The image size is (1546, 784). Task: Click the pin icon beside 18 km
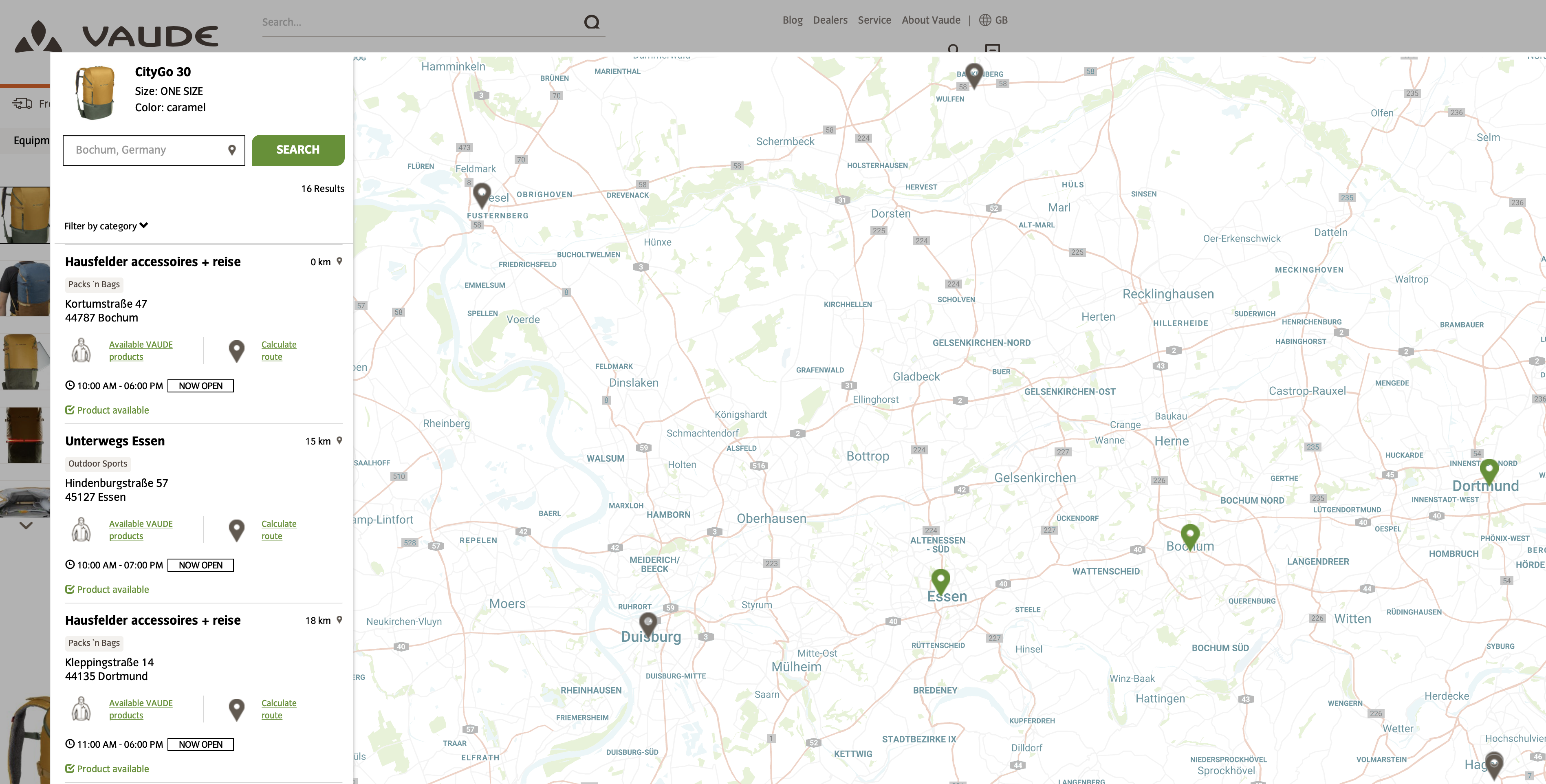click(339, 619)
